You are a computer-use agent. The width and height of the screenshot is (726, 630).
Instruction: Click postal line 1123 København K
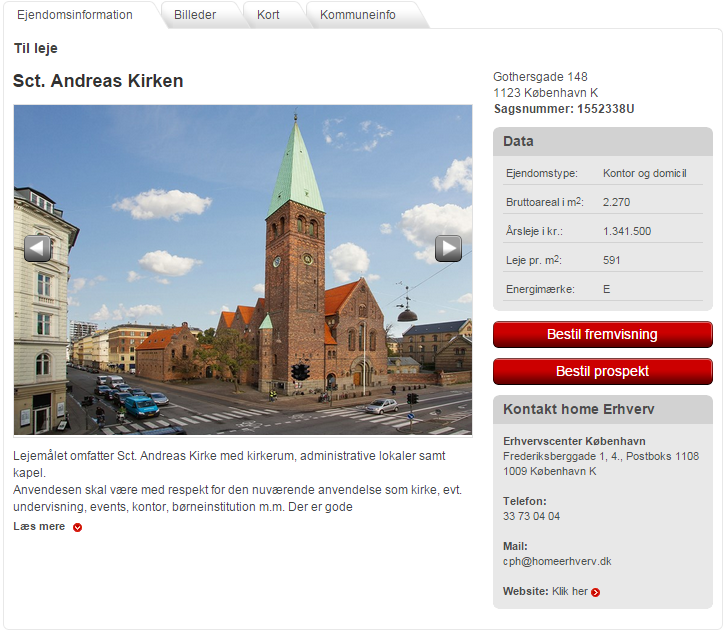[545, 93]
